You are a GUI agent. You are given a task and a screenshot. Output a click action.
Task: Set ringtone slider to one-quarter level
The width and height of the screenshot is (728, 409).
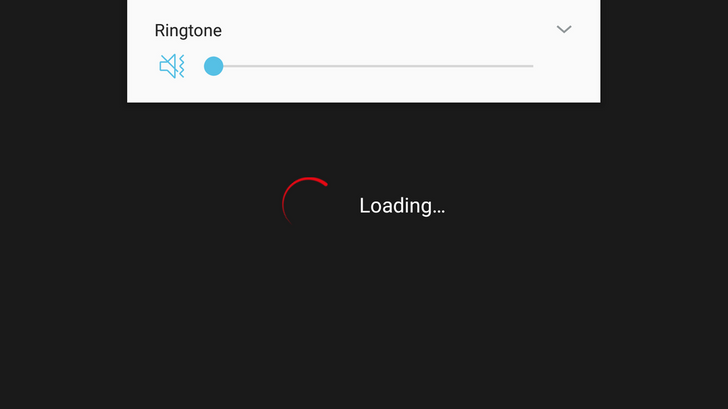pyautogui.click(x=293, y=66)
